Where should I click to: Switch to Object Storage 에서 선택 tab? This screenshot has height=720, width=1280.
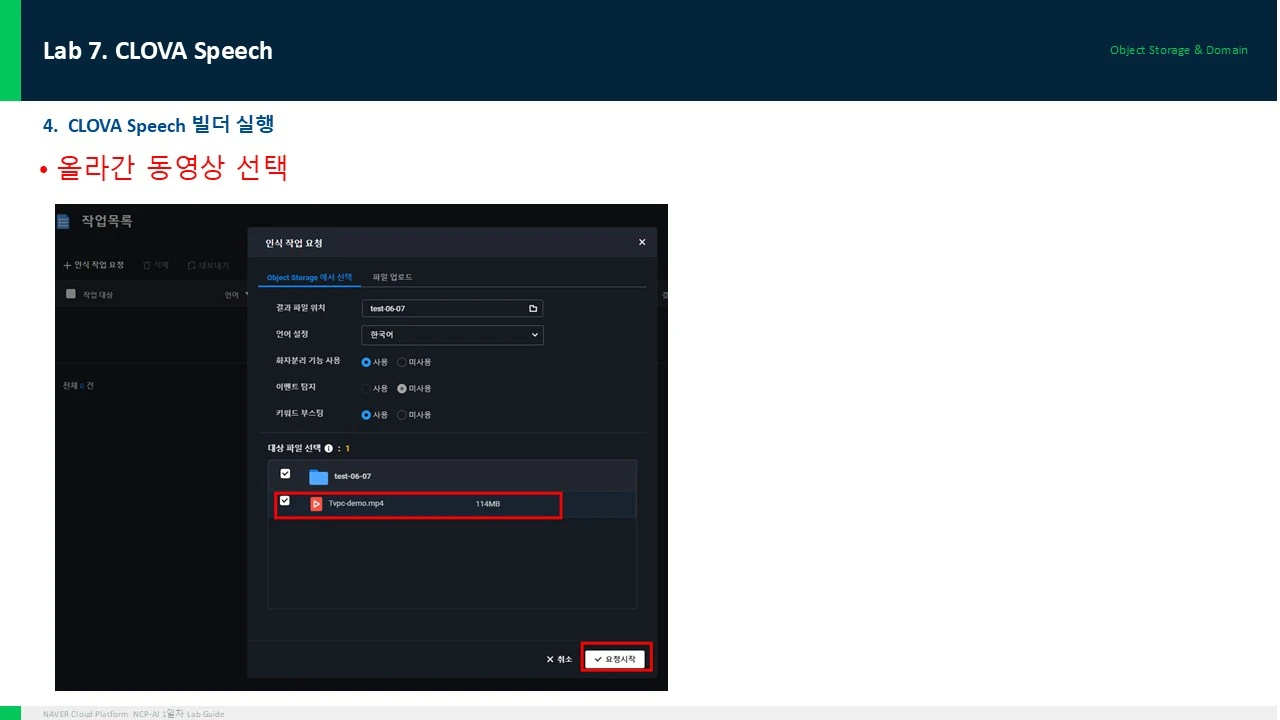coord(309,277)
